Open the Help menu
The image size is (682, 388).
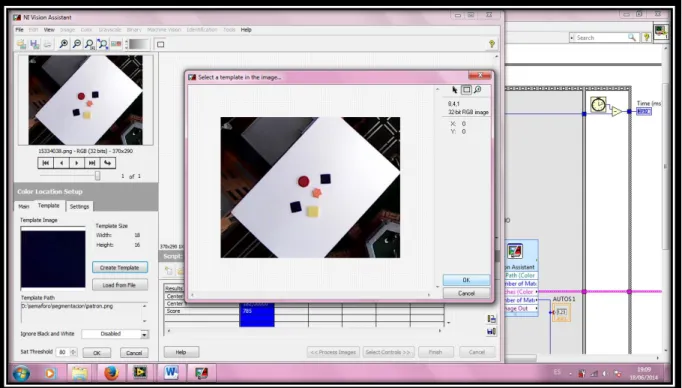(x=246, y=30)
